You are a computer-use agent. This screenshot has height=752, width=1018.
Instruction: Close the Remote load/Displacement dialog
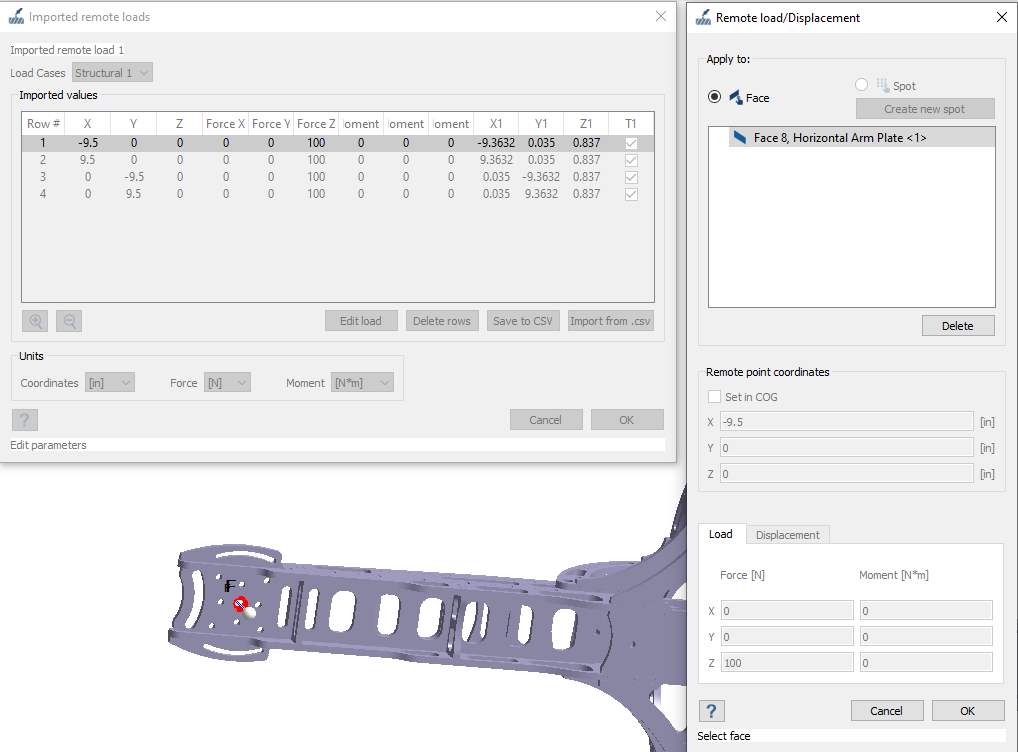click(1001, 17)
